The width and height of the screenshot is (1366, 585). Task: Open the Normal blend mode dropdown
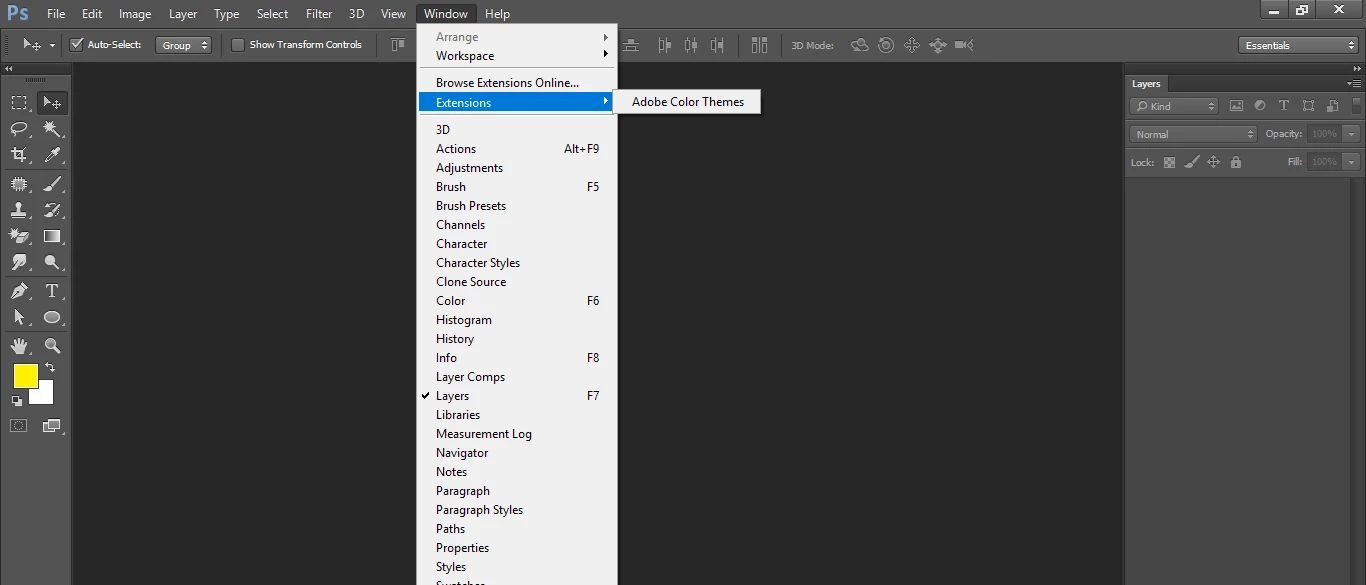coord(1193,134)
